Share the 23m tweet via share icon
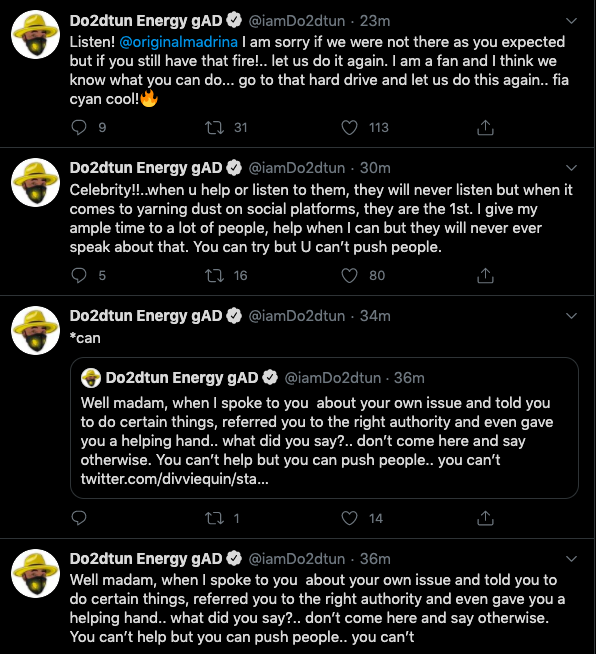The image size is (596, 654). point(485,127)
